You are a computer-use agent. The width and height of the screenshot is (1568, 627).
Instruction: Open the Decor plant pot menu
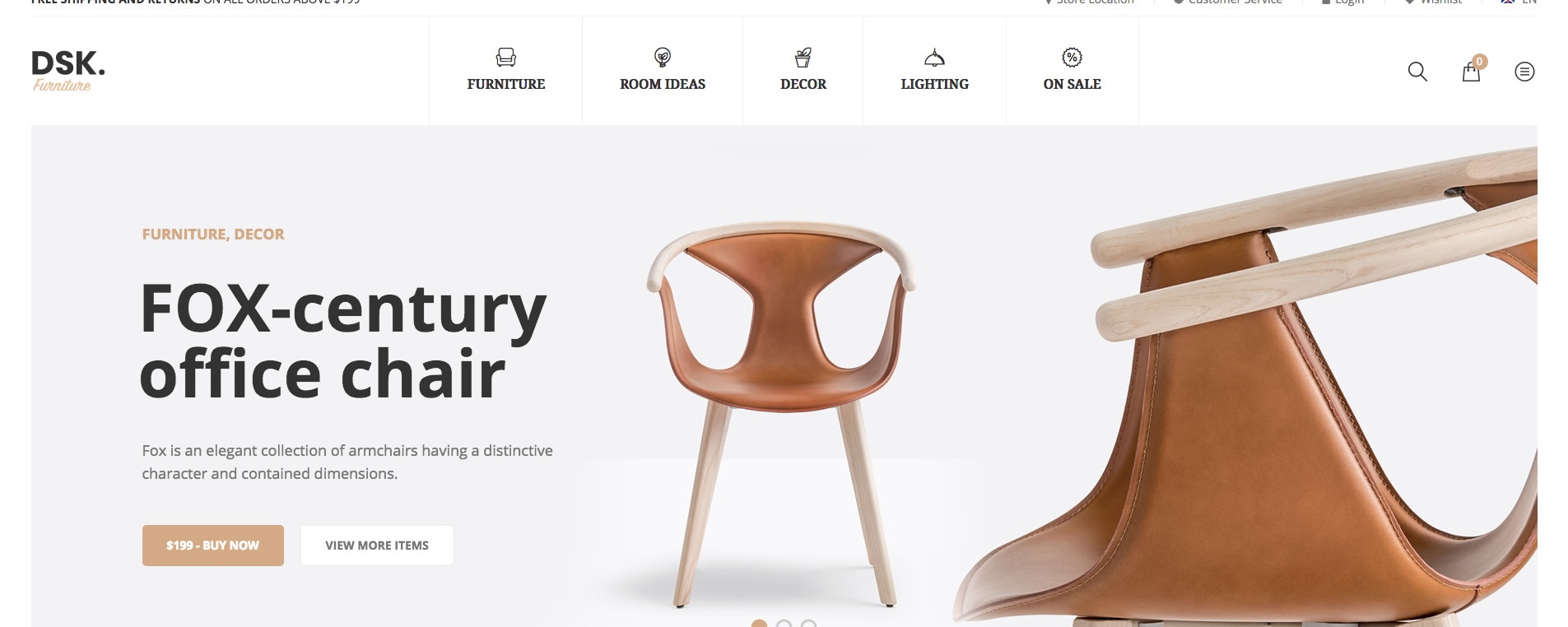click(803, 71)
